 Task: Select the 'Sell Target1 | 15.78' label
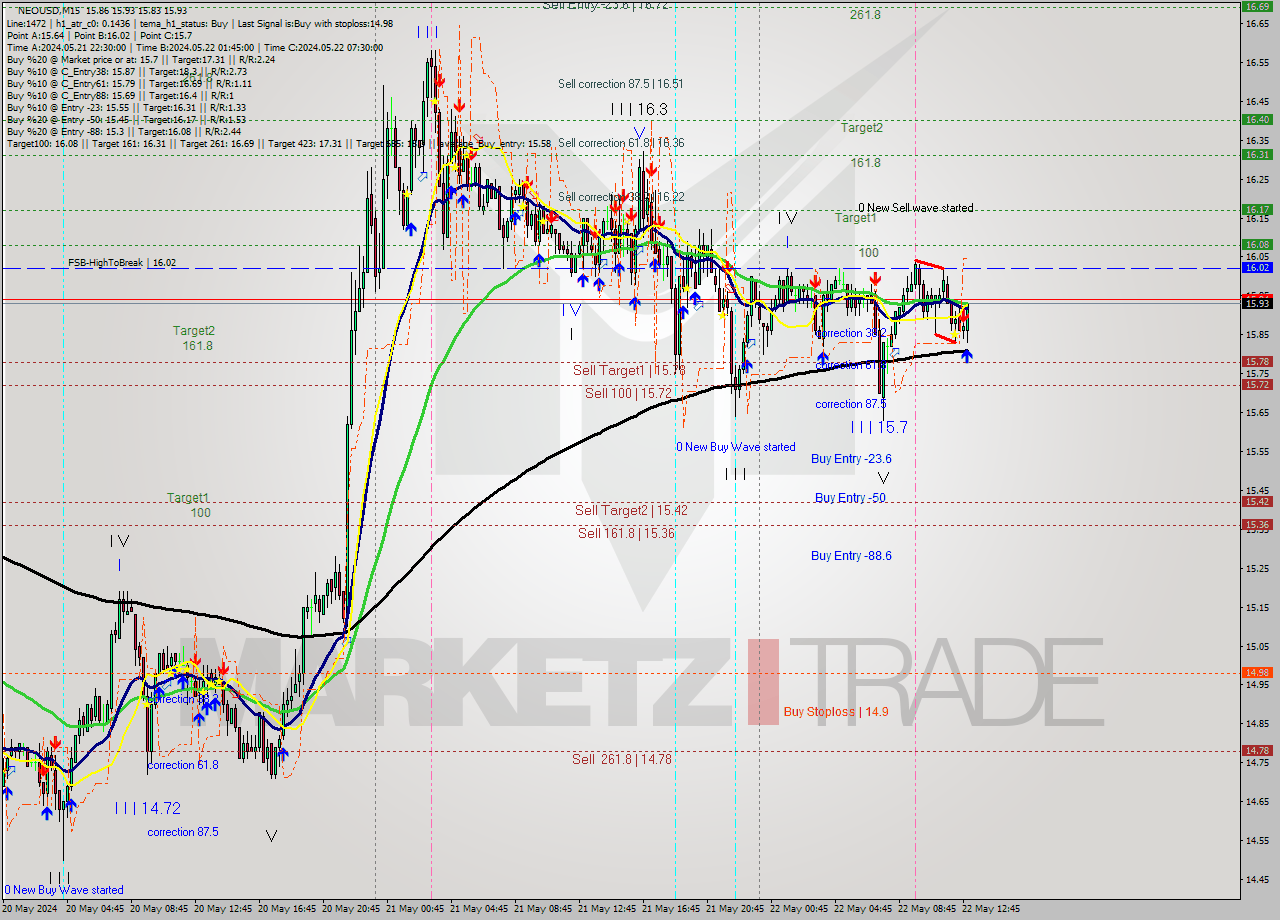629,370
